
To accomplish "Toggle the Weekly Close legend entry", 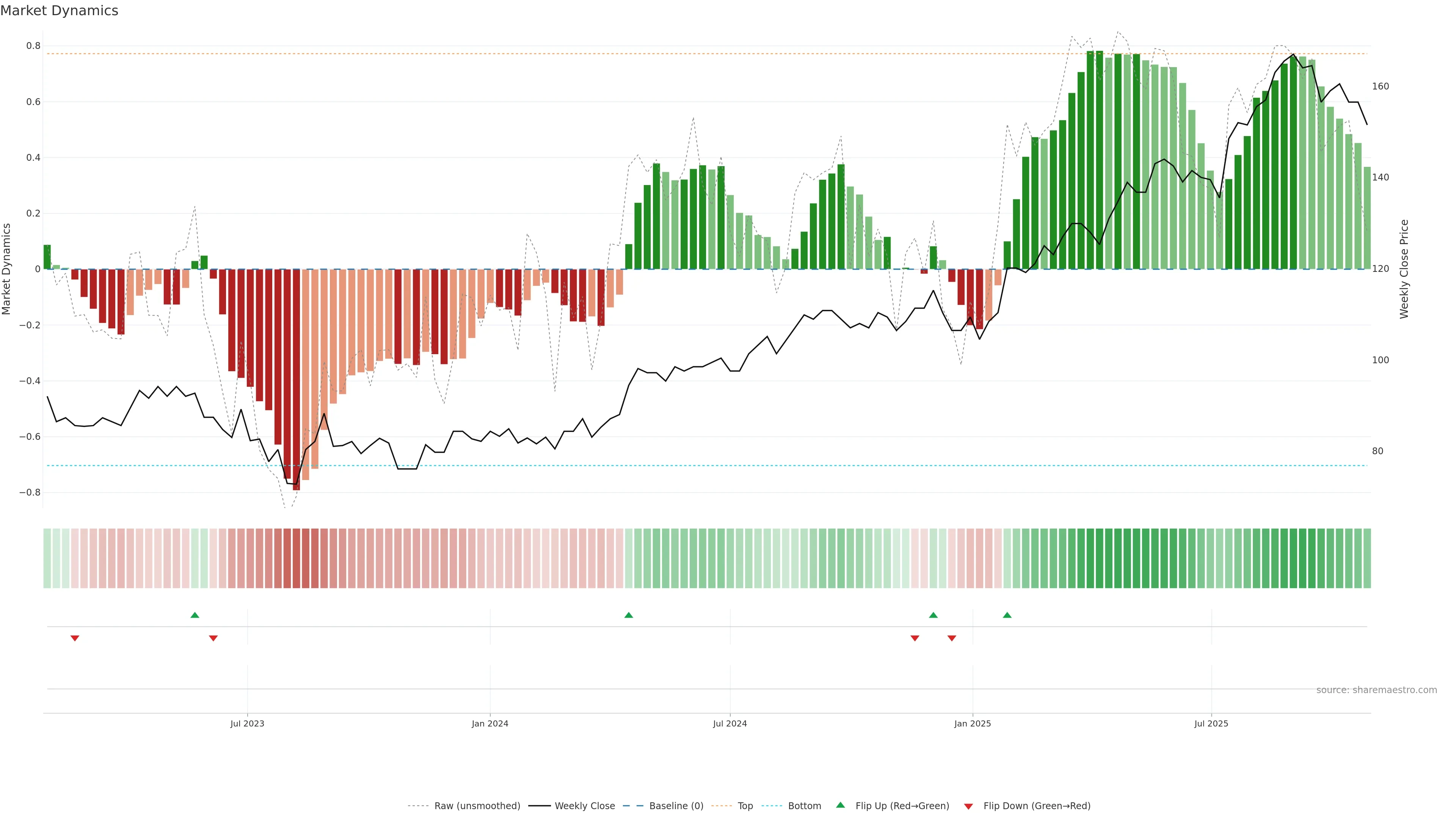I will tap(584, 806).
